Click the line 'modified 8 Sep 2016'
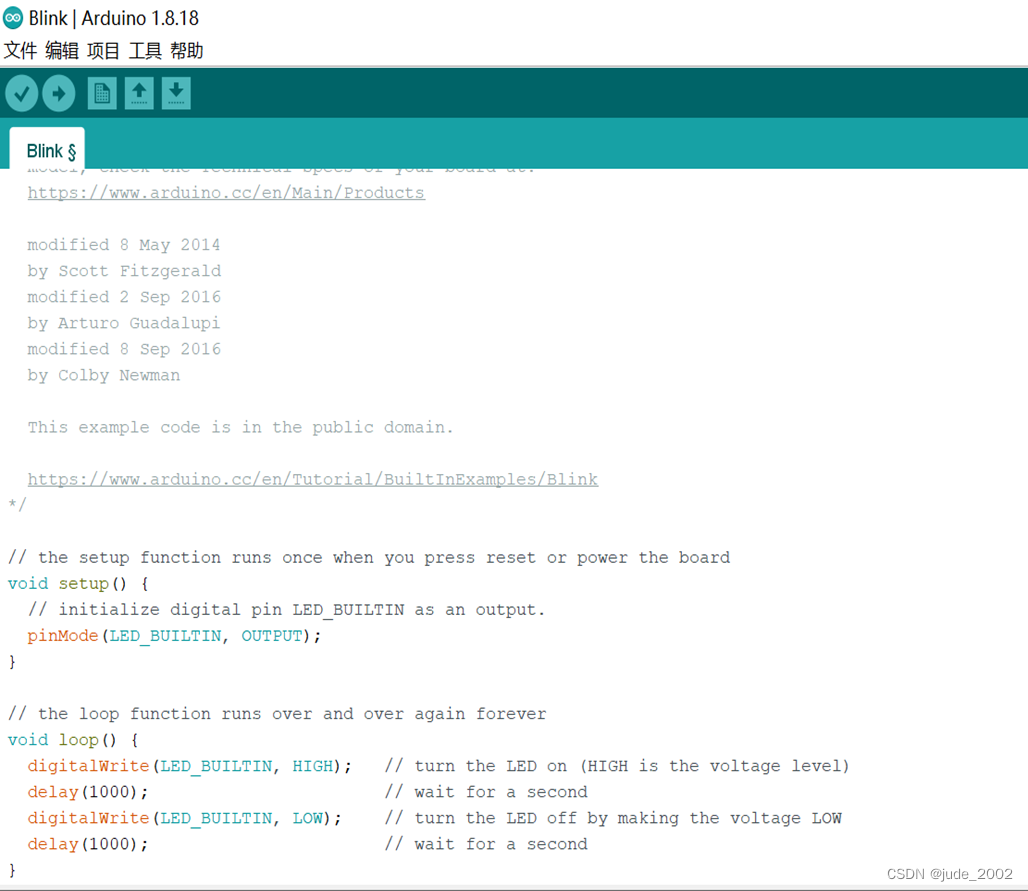The image size is (1028, 891). click(124, 349)
